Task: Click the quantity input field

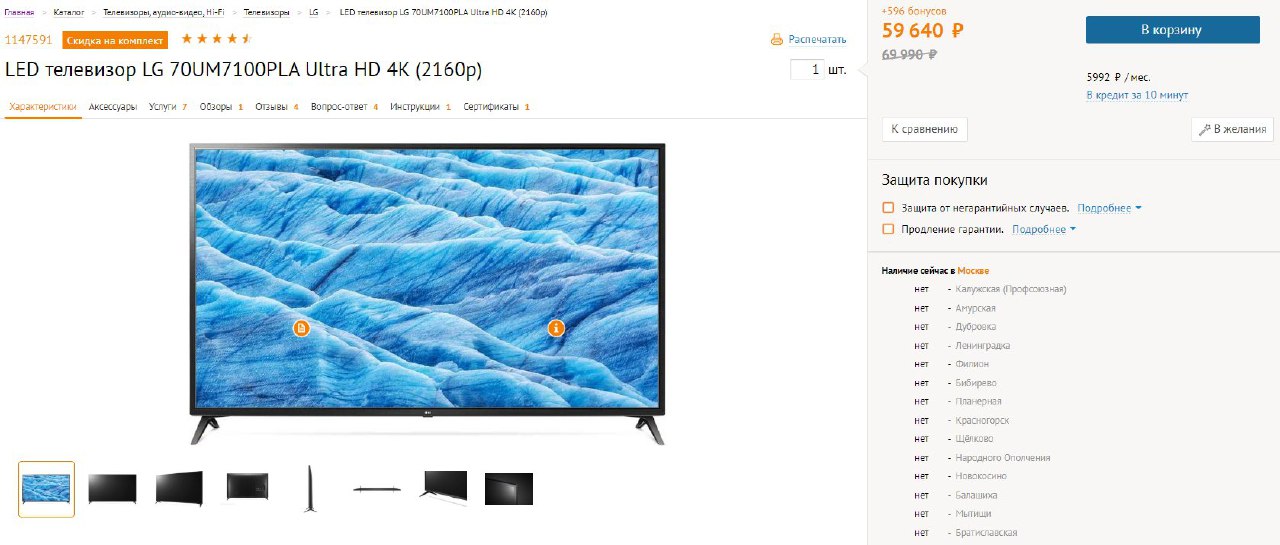Action: (x=807, y=70)
